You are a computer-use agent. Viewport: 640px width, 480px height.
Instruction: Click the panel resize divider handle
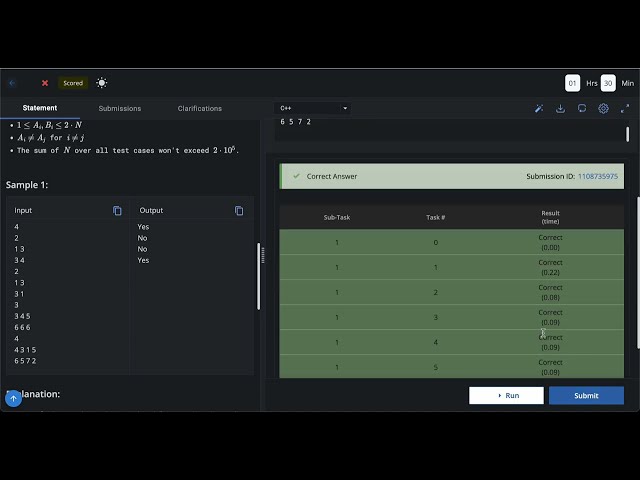point(263,255)
